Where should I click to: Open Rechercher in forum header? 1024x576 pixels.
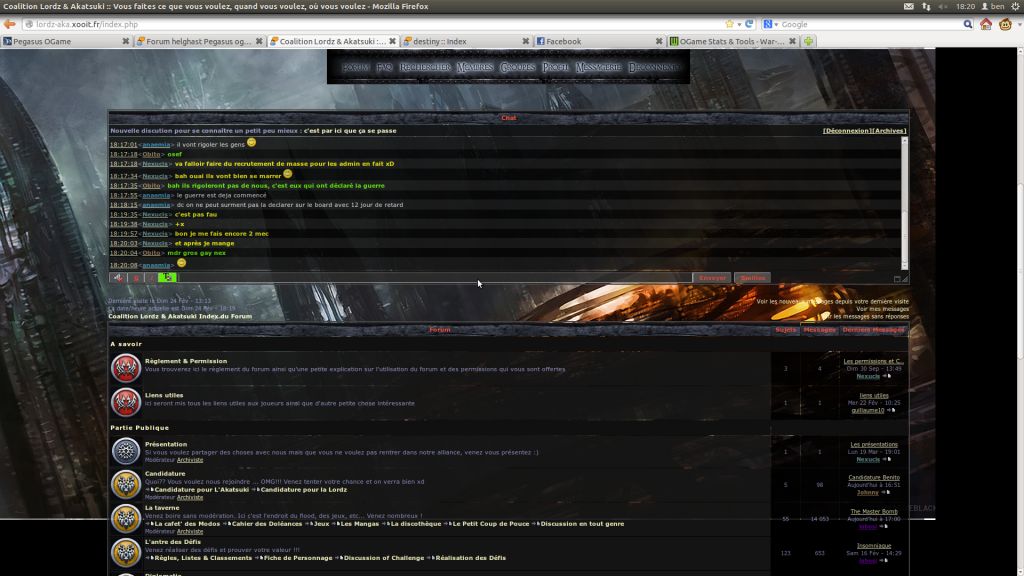click(424, 67)
